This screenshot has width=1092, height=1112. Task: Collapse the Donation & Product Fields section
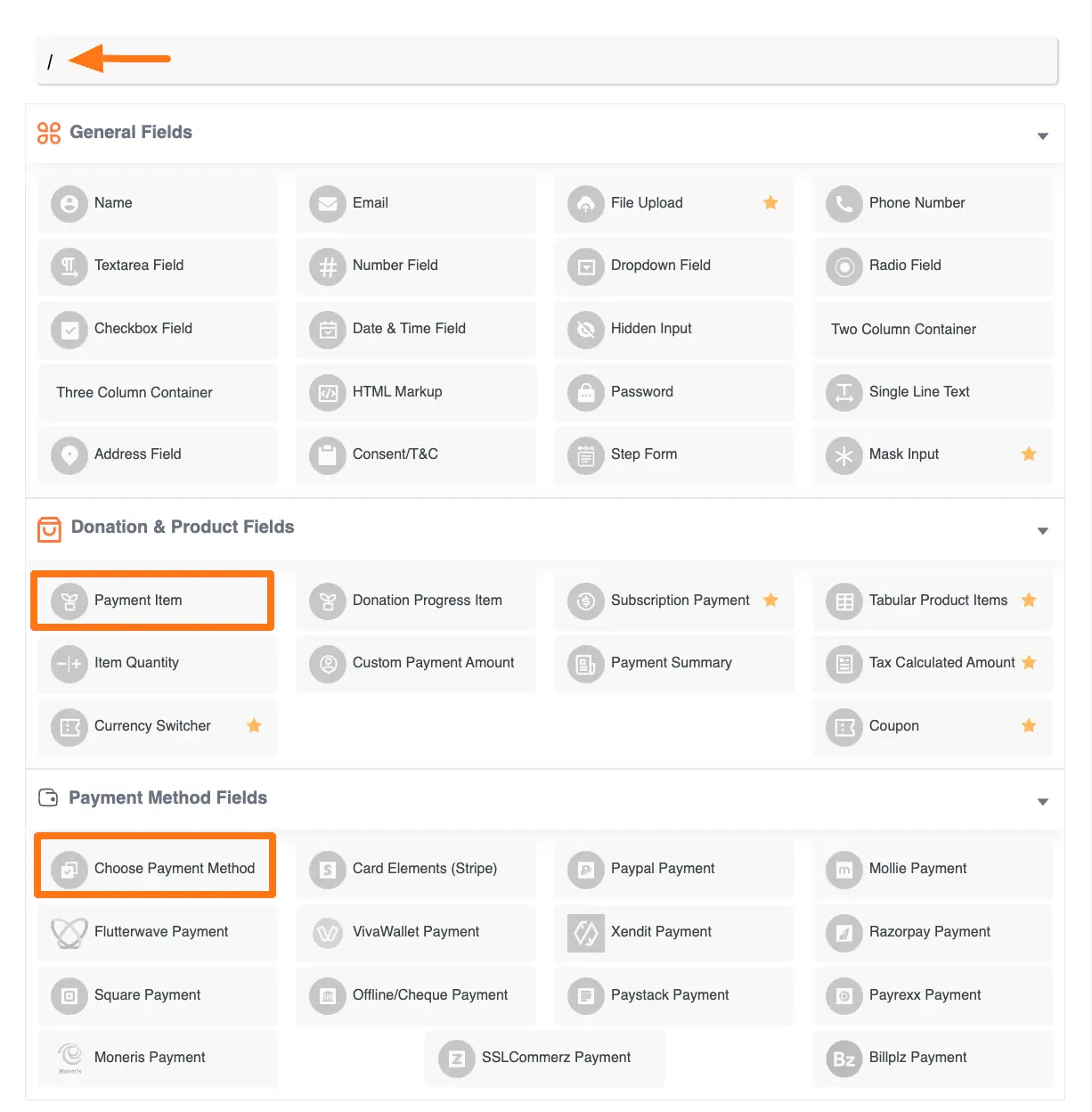[1042, 530]
